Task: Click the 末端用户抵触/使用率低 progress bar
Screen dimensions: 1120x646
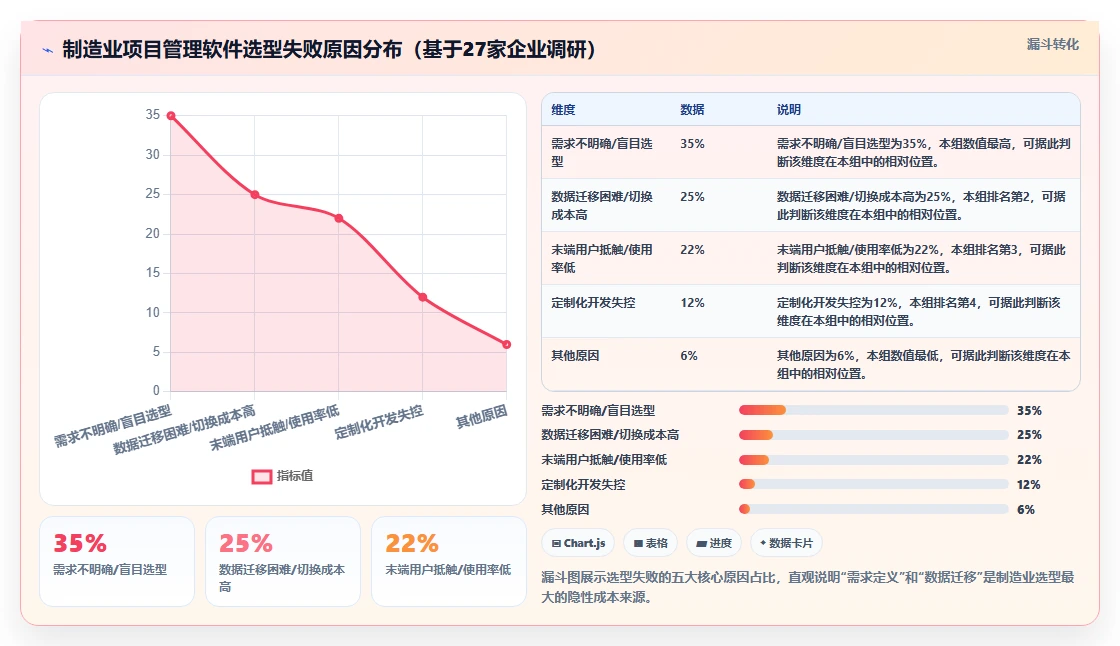Action: (x=874, y=460)
